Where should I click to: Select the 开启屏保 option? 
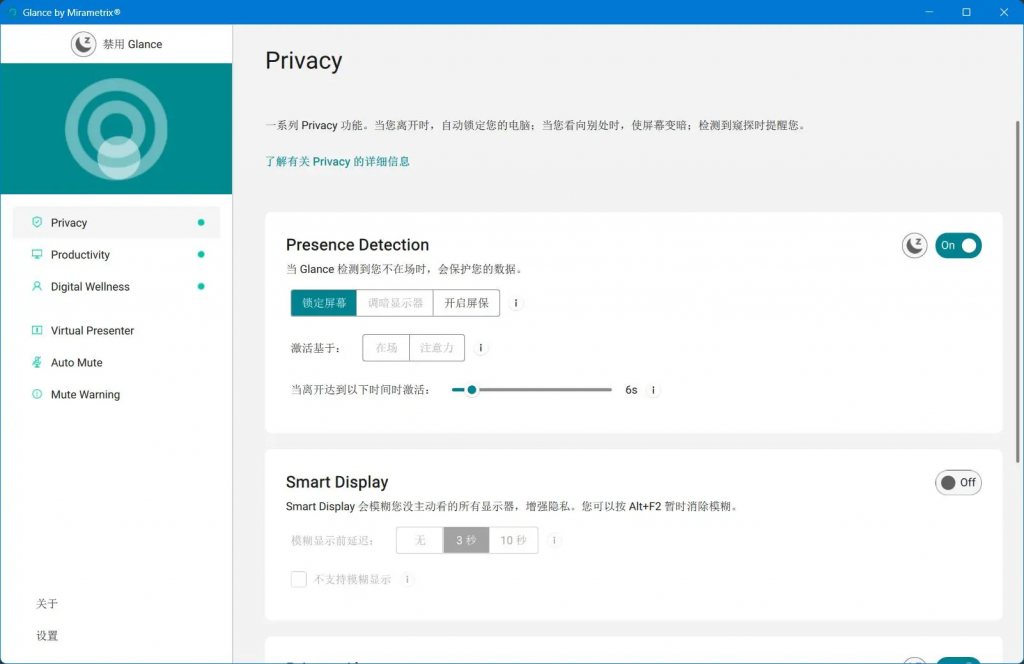466,303
